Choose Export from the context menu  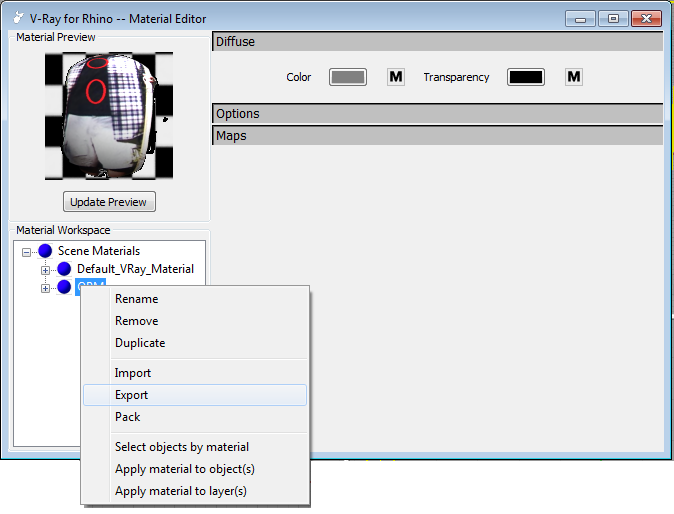click(x=195, y=395)
